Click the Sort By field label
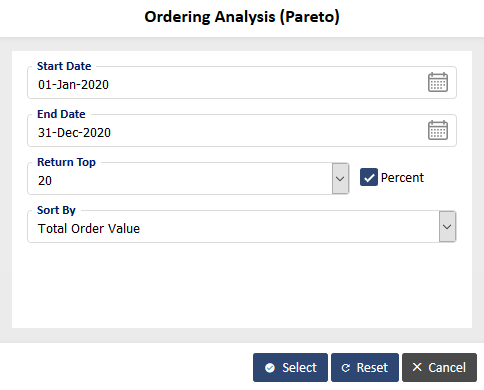Screen dimensions: 484x390 pyautogui.click(x=56, y=210)
